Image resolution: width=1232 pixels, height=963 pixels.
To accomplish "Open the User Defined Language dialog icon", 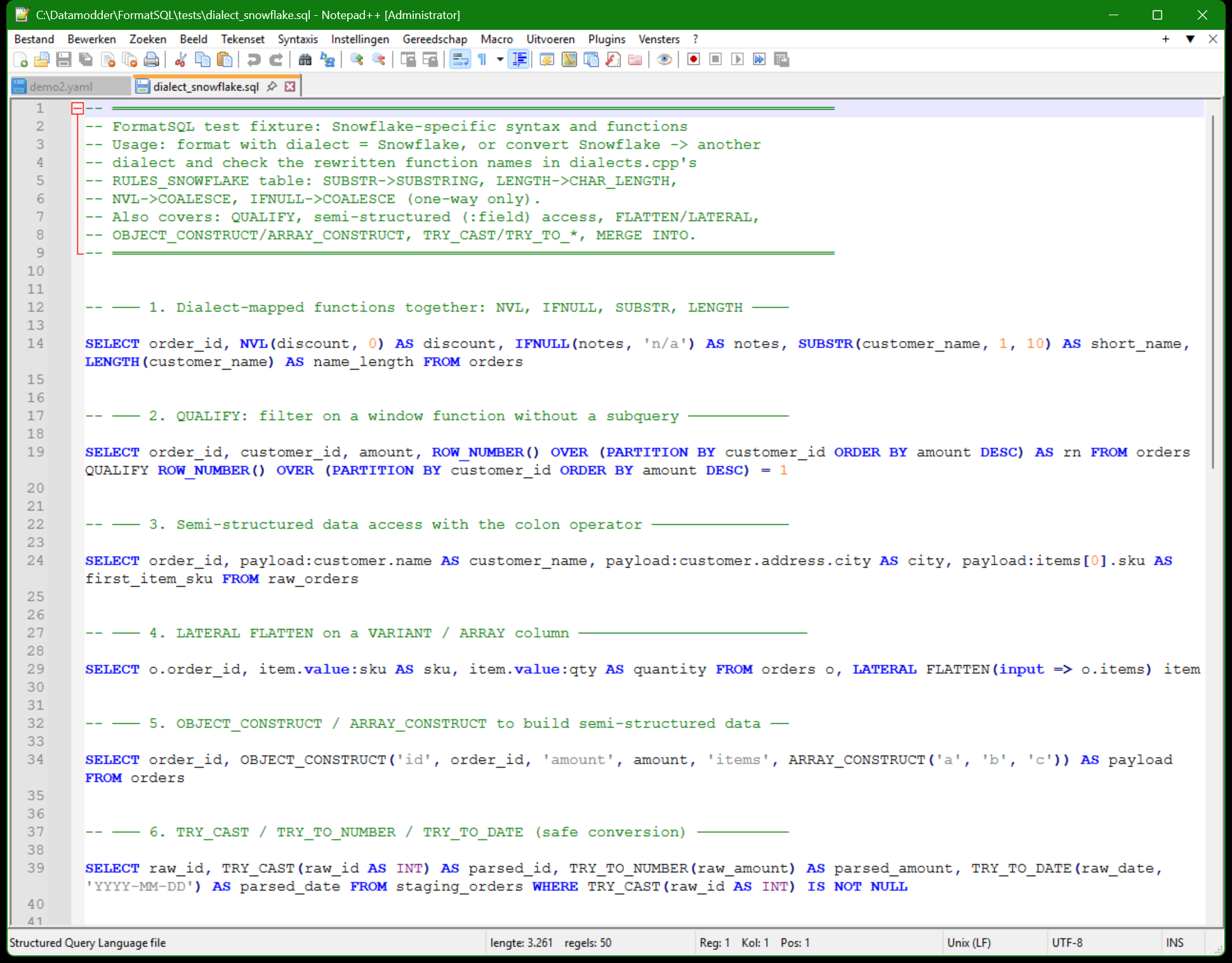I will (547, 60).
